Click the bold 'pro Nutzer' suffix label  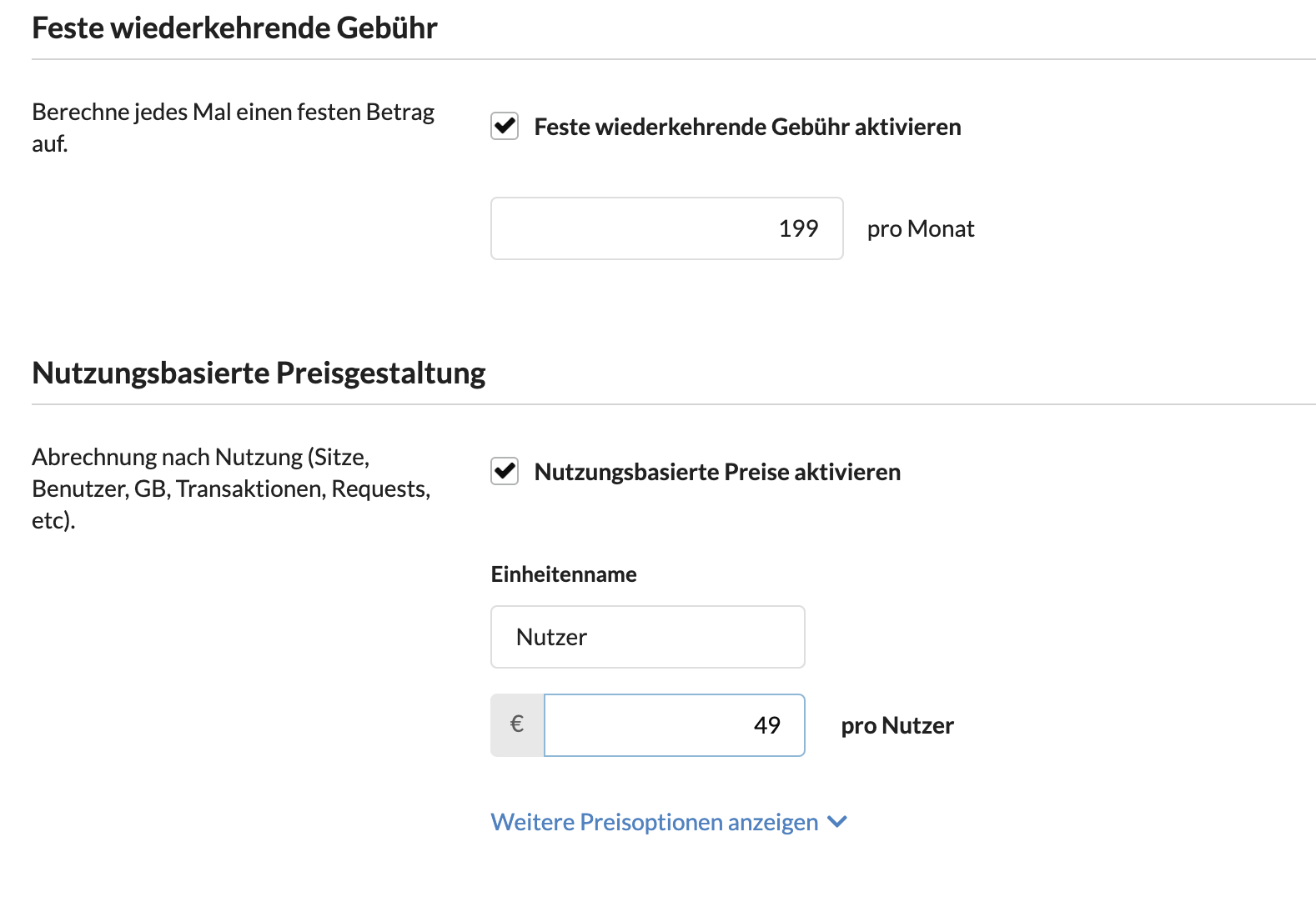tap(897, 725)
